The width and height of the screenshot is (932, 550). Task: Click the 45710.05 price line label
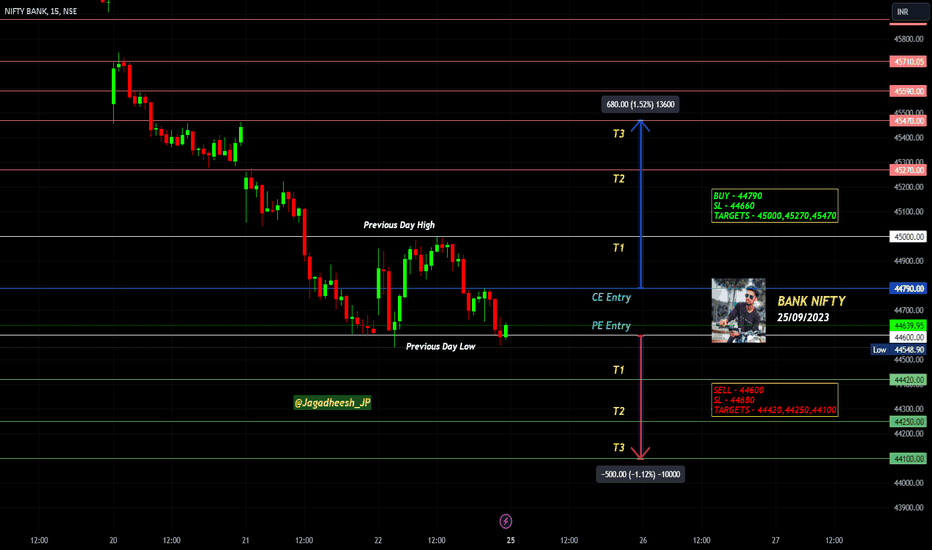click(908, 62)
